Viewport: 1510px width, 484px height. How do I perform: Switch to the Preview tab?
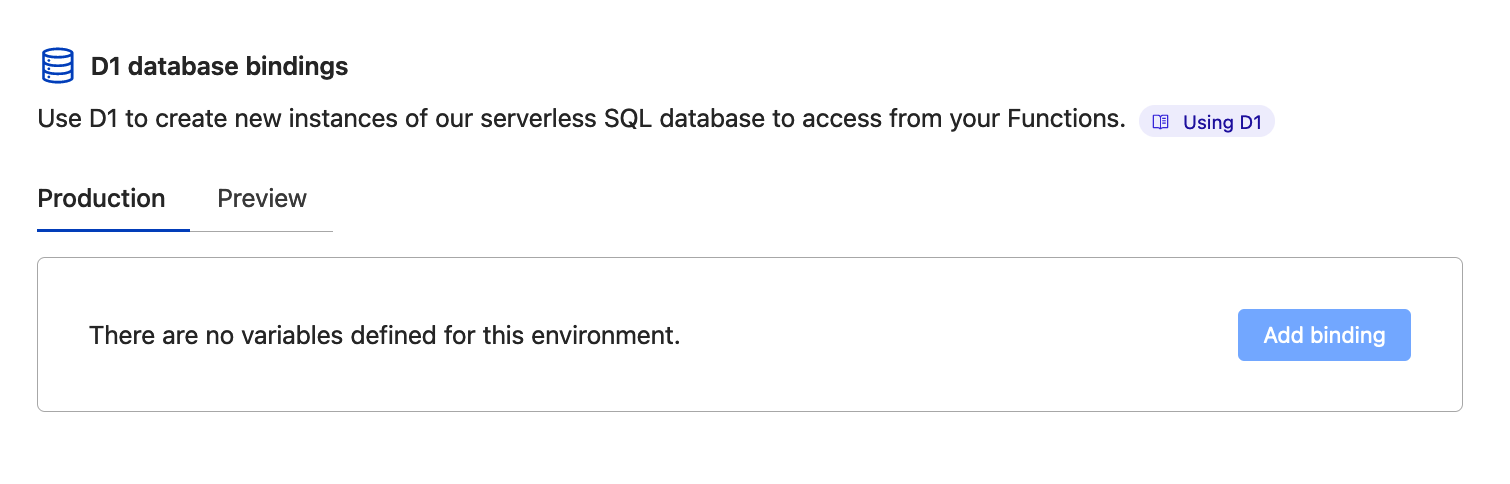tap(262, 198)
